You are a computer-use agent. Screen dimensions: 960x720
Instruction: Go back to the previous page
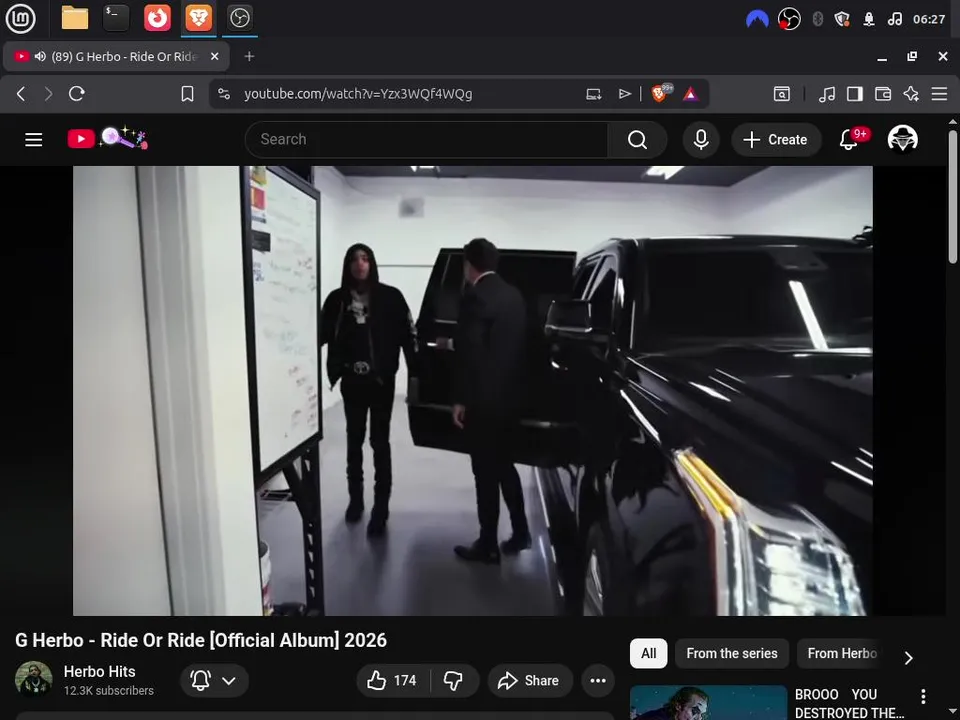[21, 94]
